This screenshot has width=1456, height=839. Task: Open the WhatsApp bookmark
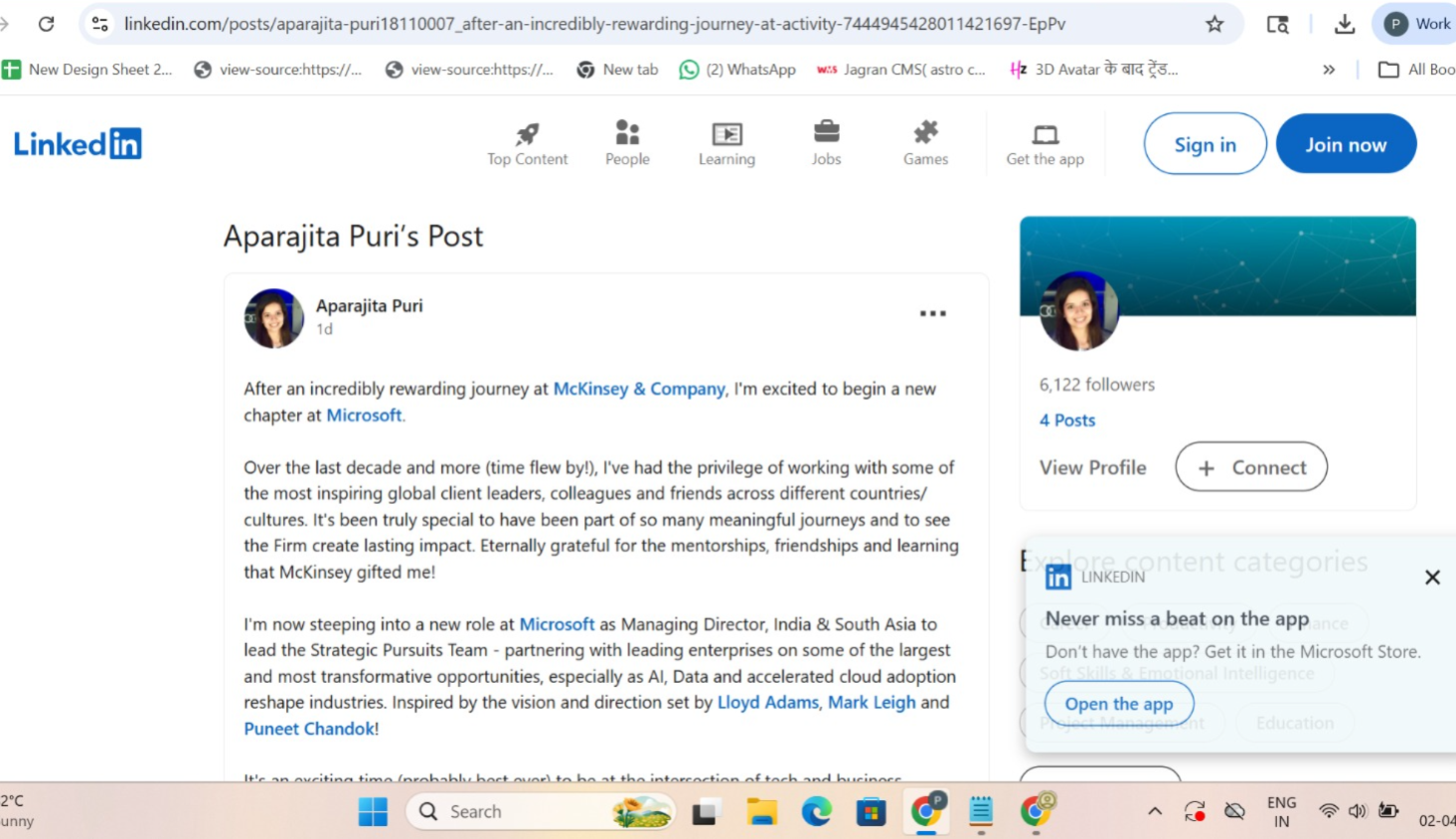pos(737,70)
